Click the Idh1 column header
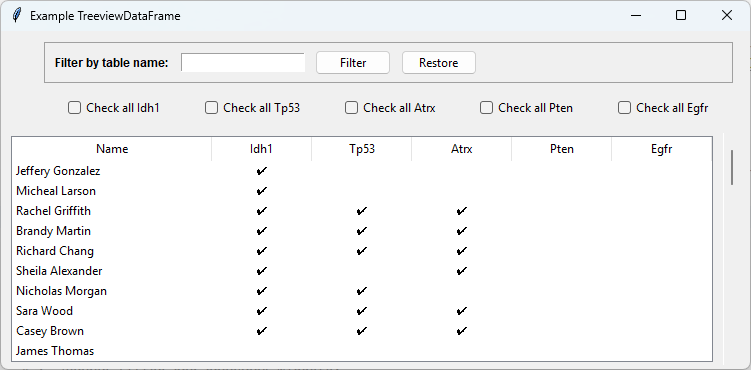Screen dimensions: 751x370 point(262,149)
